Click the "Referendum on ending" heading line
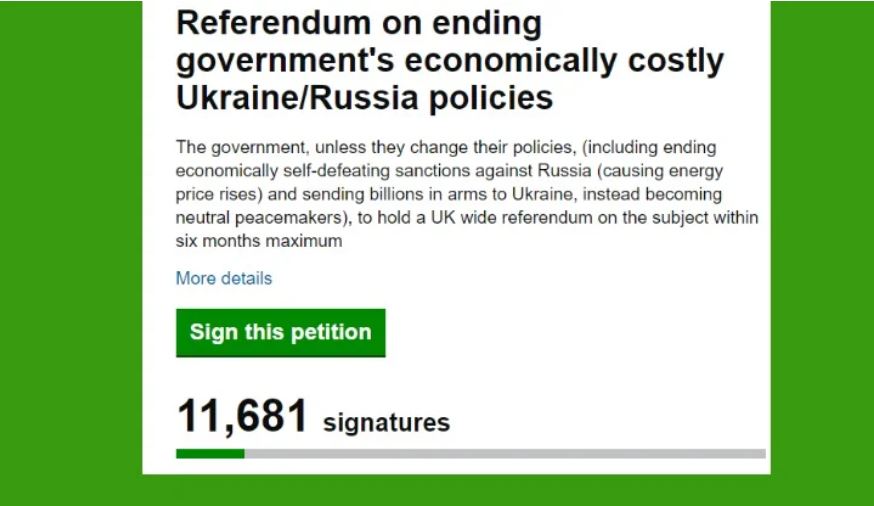Viewport: 874px width, 506px height. [358, 24]
